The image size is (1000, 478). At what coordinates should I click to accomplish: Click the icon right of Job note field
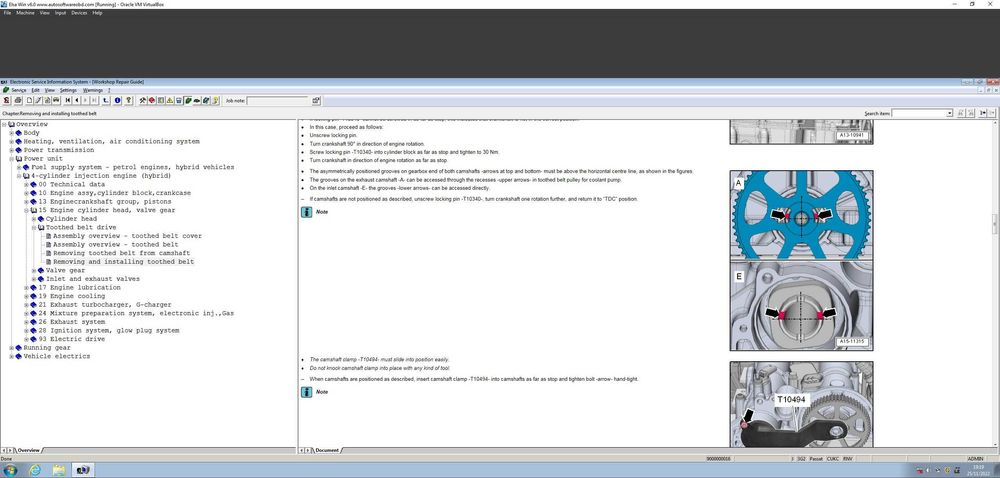click(x=316, y=101)
